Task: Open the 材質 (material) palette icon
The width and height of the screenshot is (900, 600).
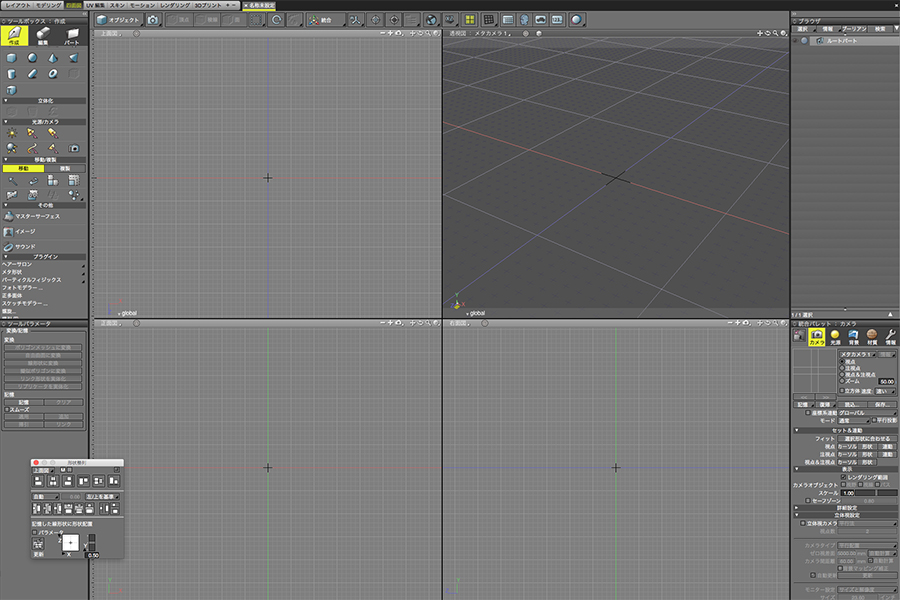Action: (871, 336)
